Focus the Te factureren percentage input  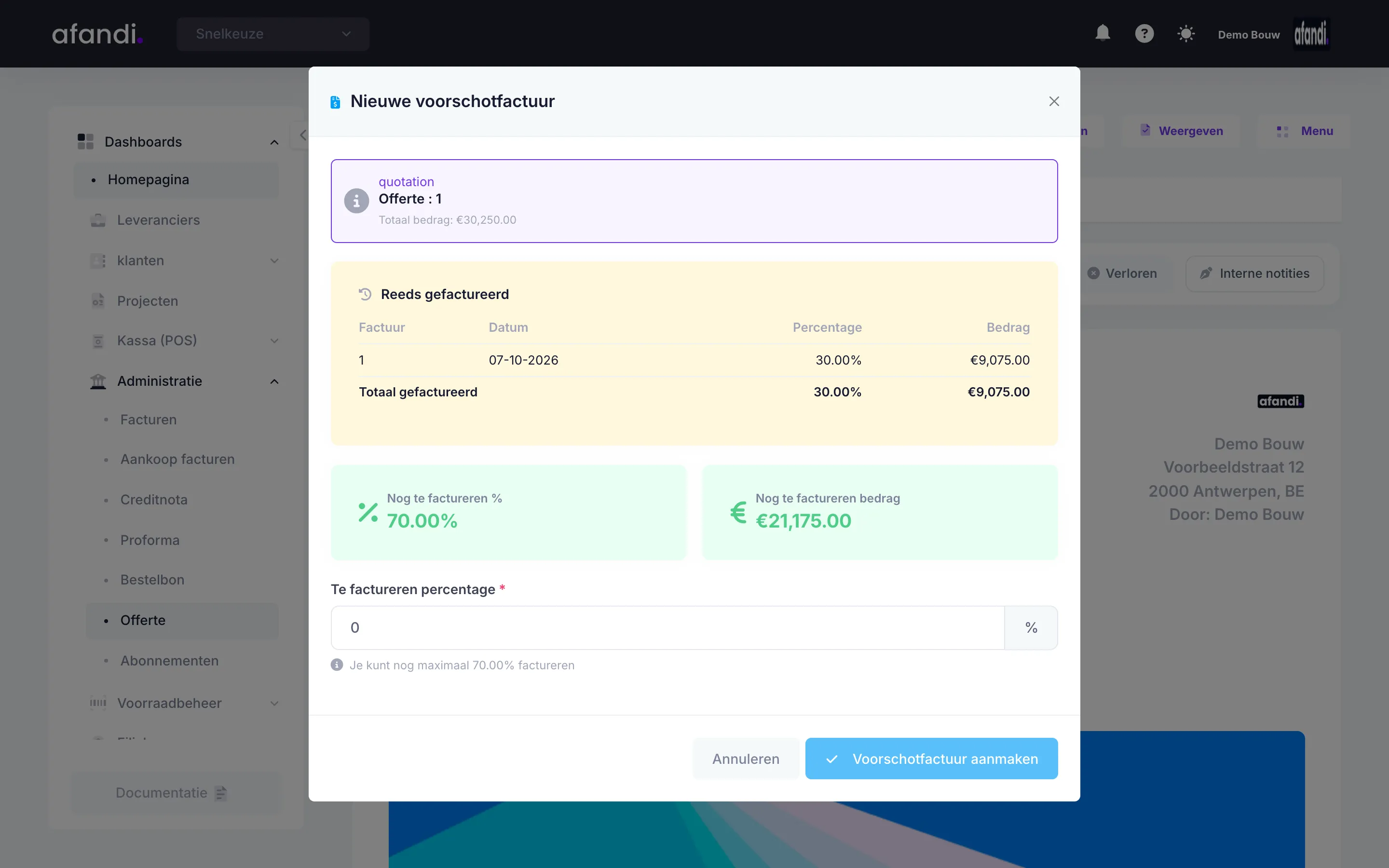click(x=667, y=627)
